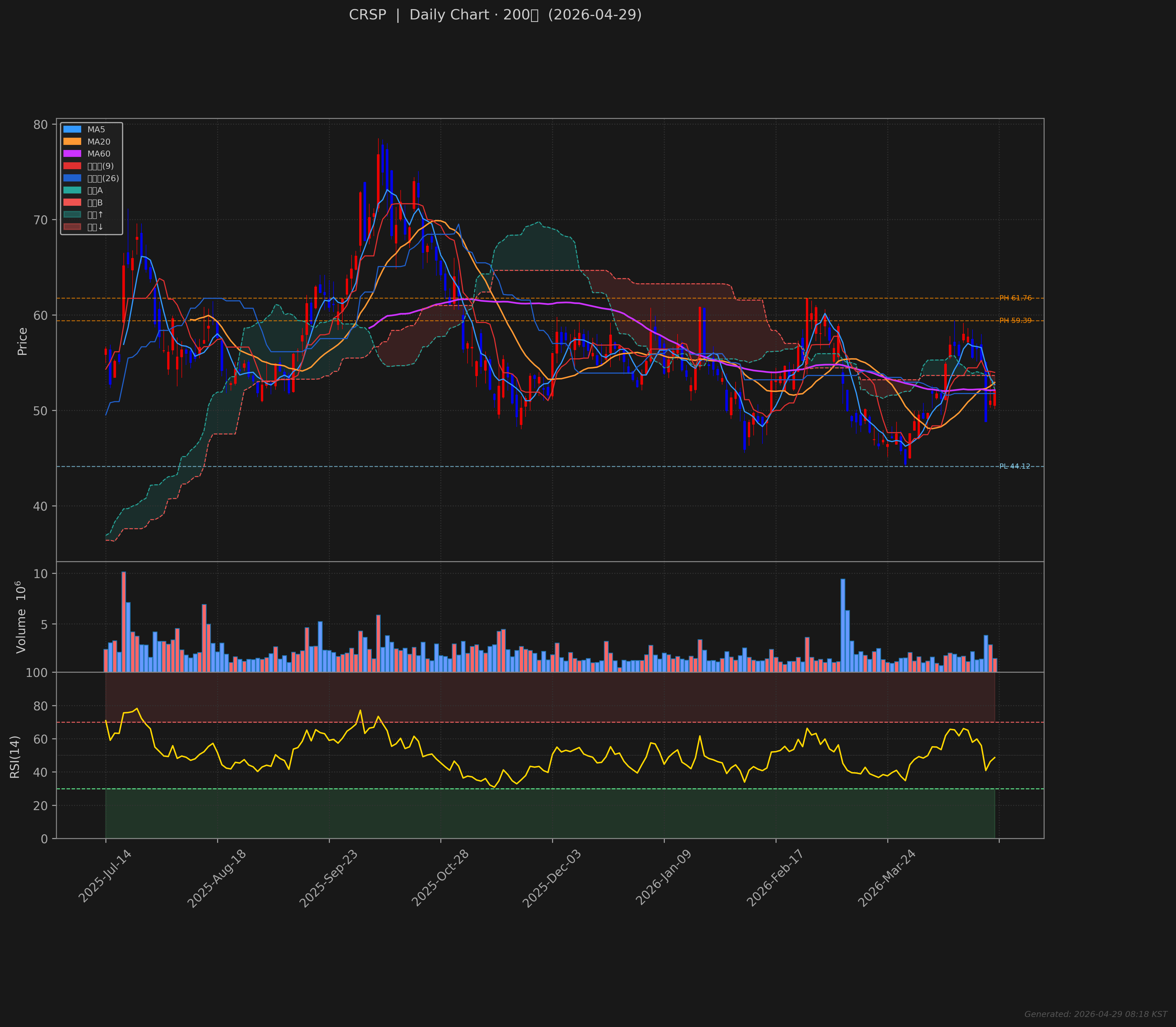The image size is (1176, 1027).
Task: Click the tallest volume bar in July
Action: (x=124, y=621)
